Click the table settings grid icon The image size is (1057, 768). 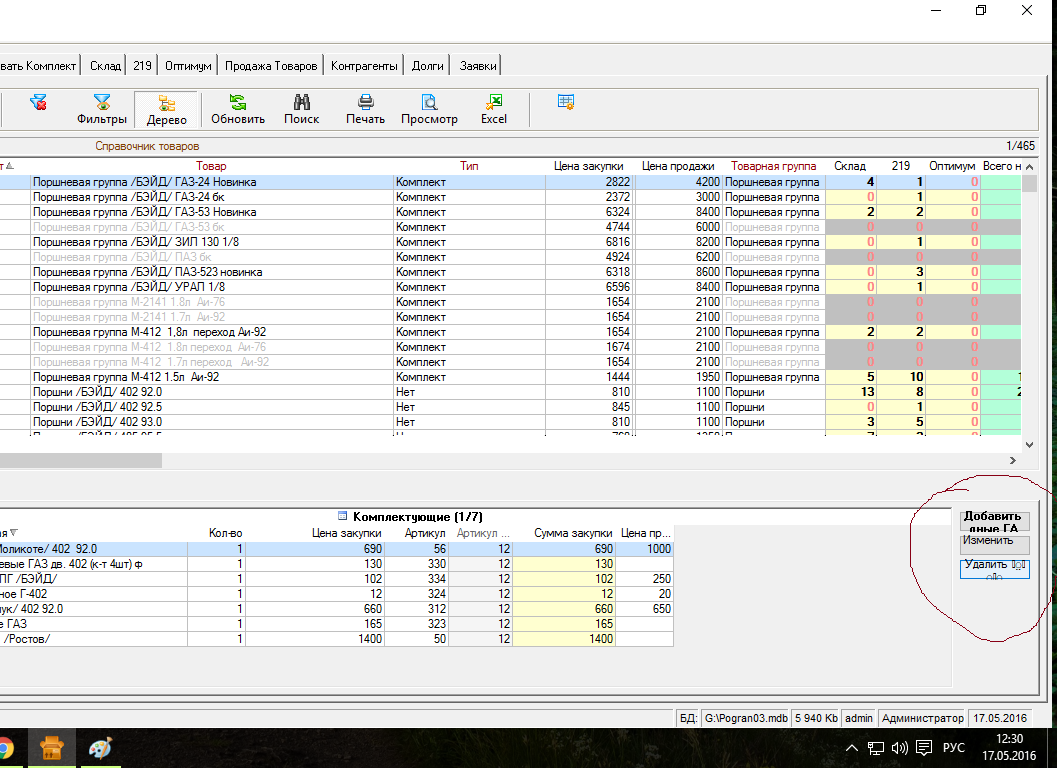566,102
